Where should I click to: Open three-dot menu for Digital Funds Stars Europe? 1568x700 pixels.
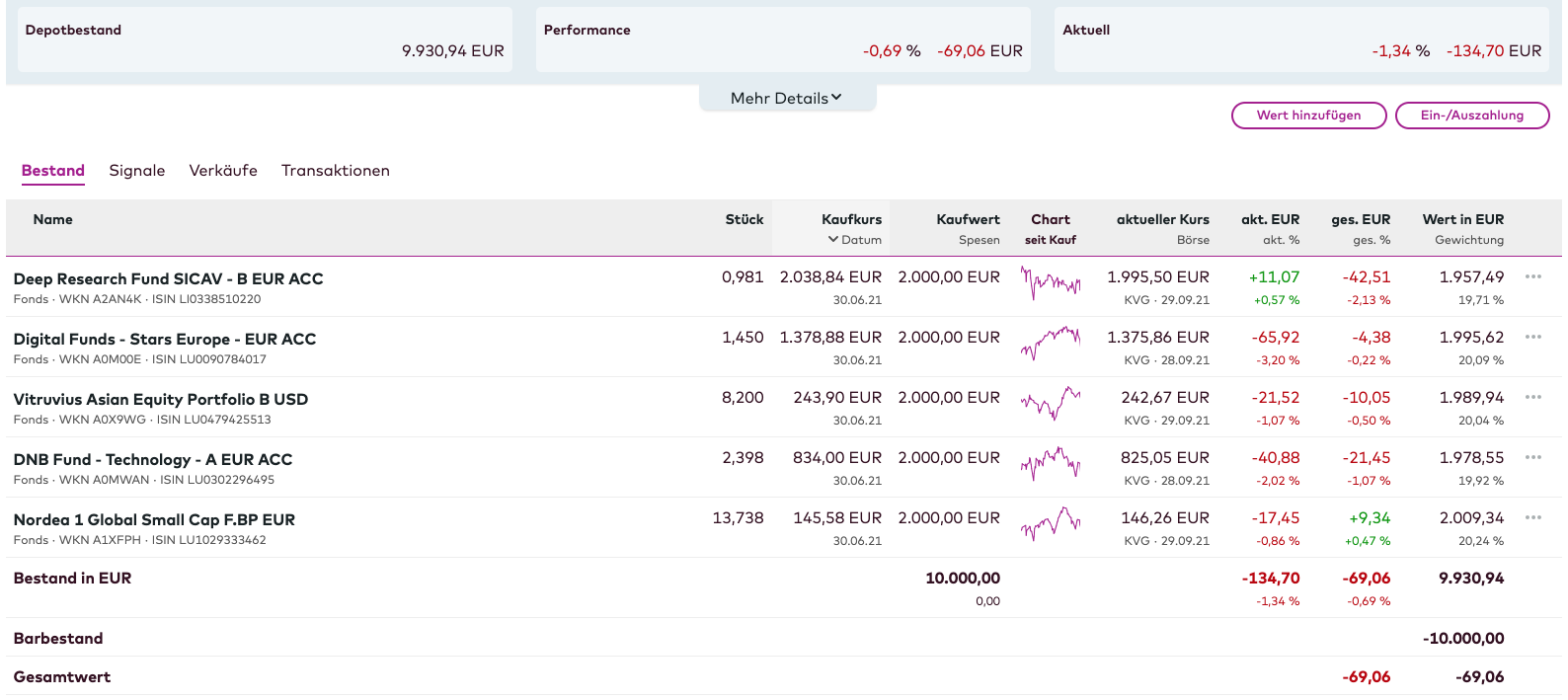click(x=1532, y=338)
